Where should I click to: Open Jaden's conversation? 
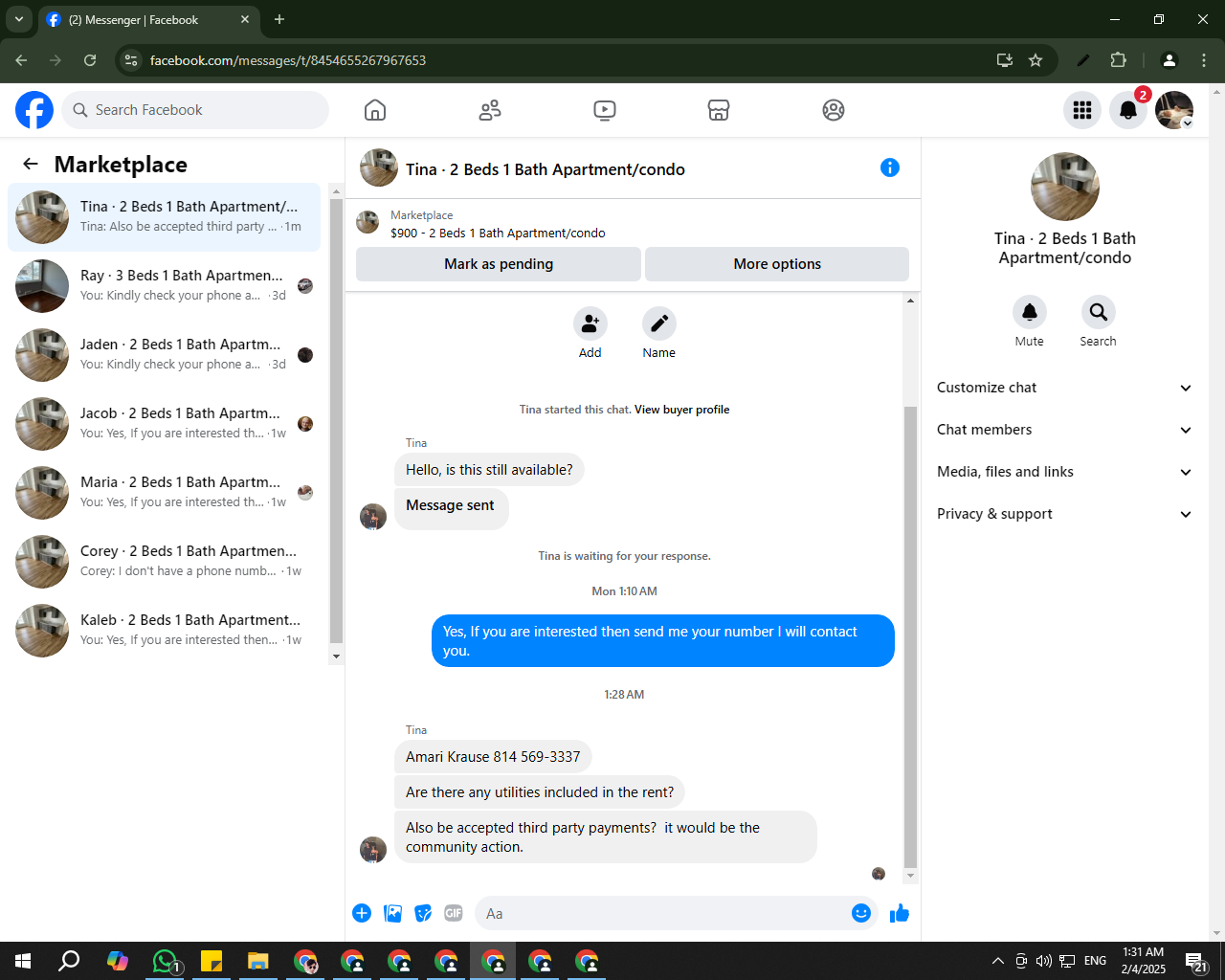pos(165,355)
